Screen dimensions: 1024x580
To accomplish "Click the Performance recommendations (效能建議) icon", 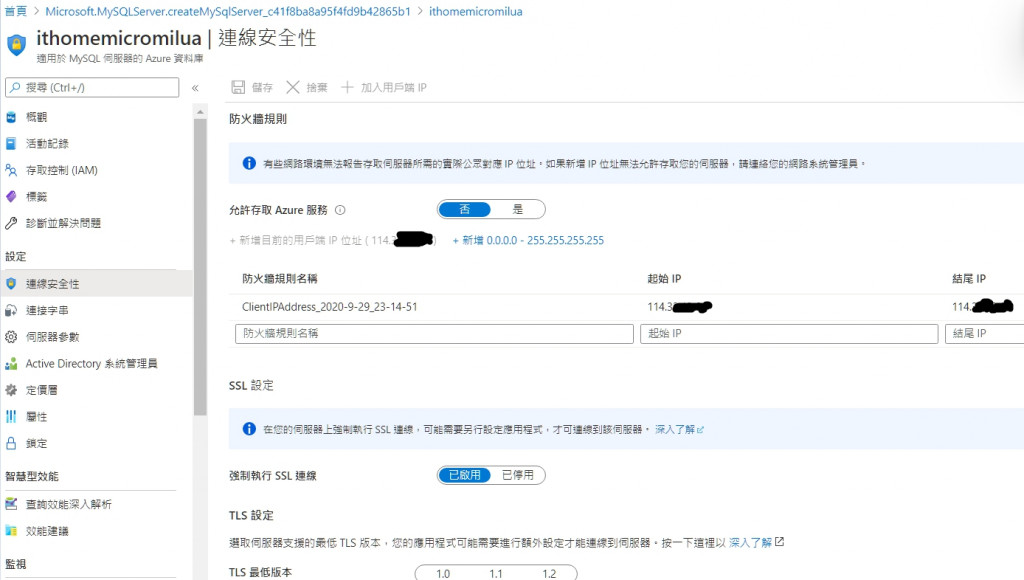I will pyautogui.click(x=11, y=530).
